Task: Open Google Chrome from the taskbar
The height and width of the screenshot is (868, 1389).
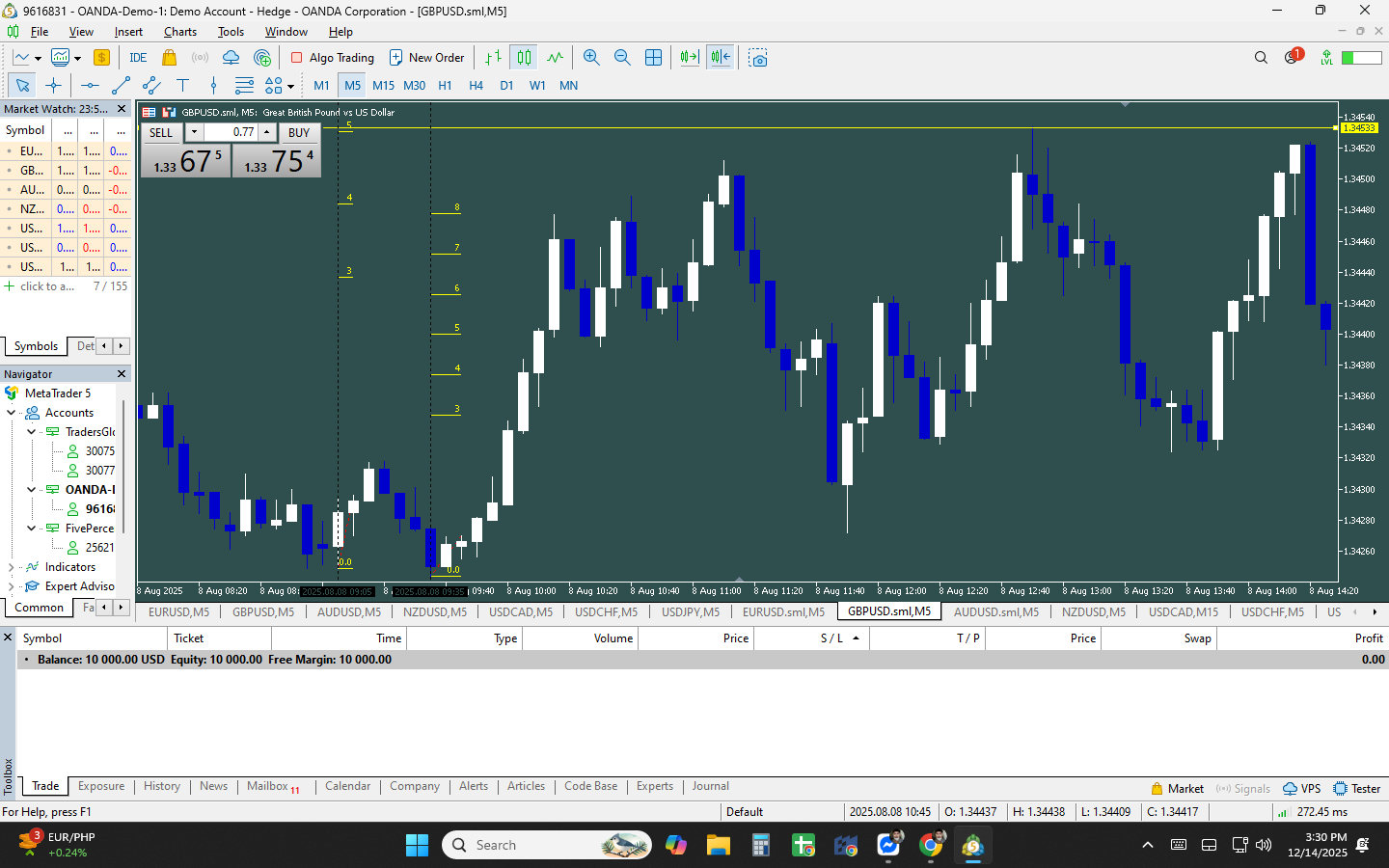Action: (931, 846)
